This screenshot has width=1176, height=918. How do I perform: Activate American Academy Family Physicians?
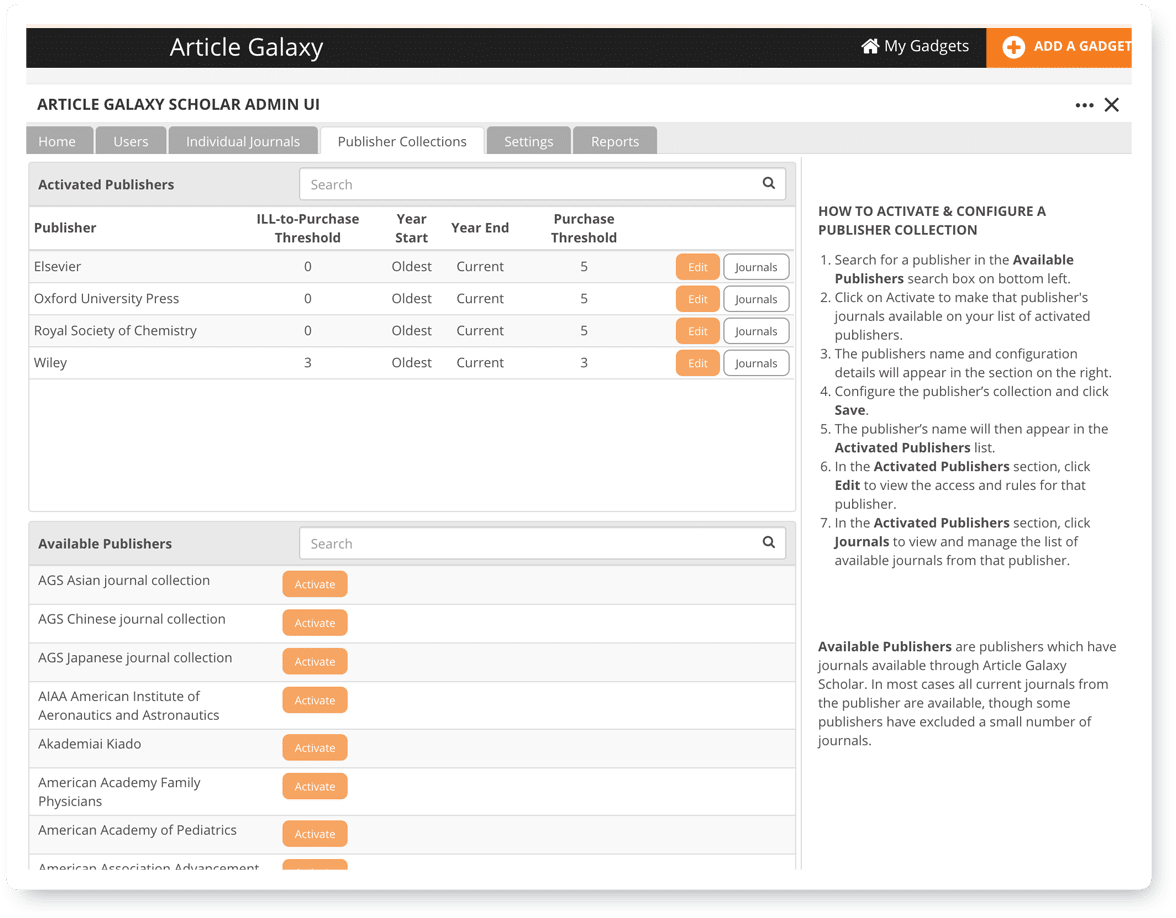[x=315, y=787]
